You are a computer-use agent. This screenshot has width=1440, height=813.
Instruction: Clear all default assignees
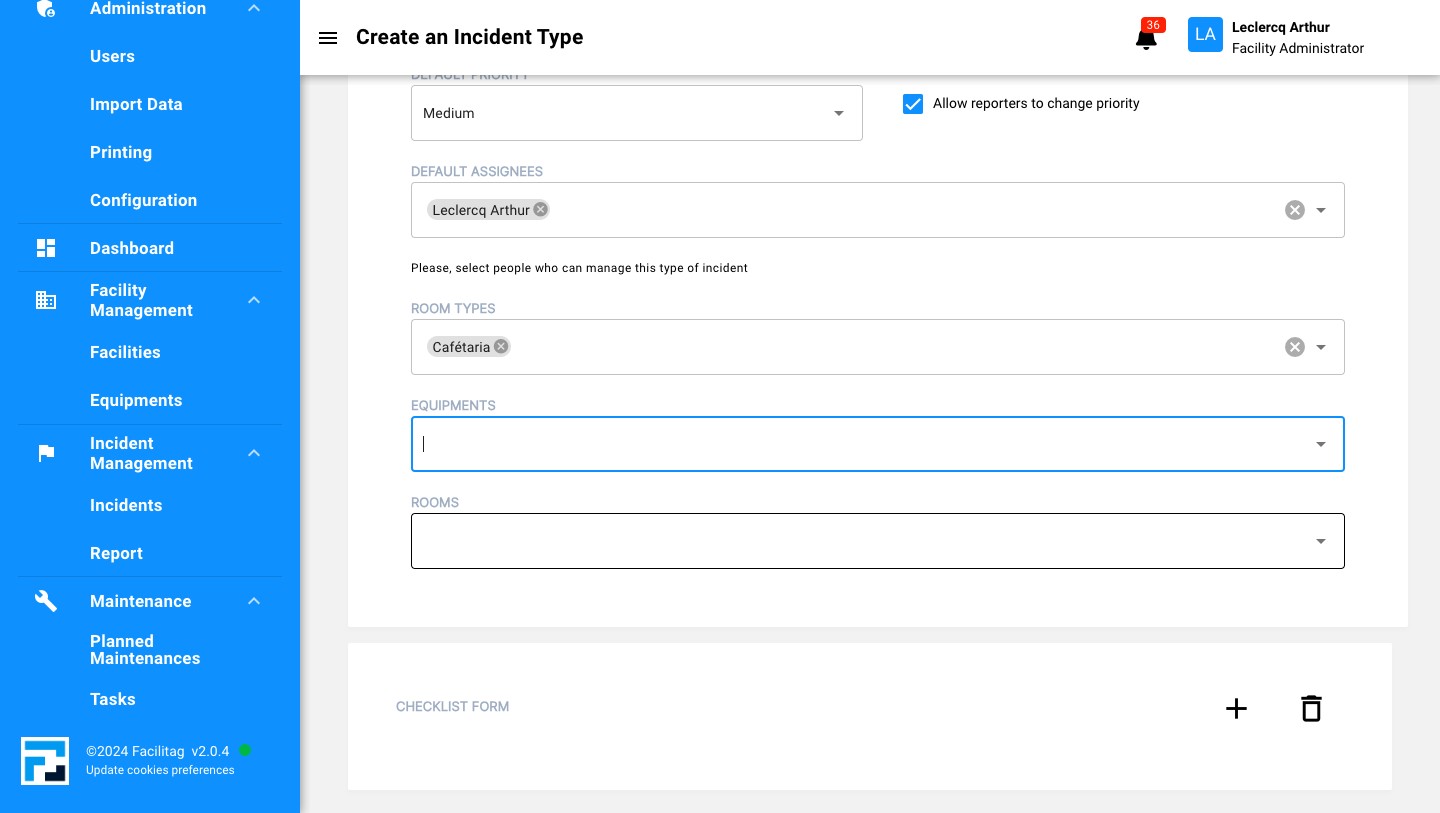(1294, 210)
